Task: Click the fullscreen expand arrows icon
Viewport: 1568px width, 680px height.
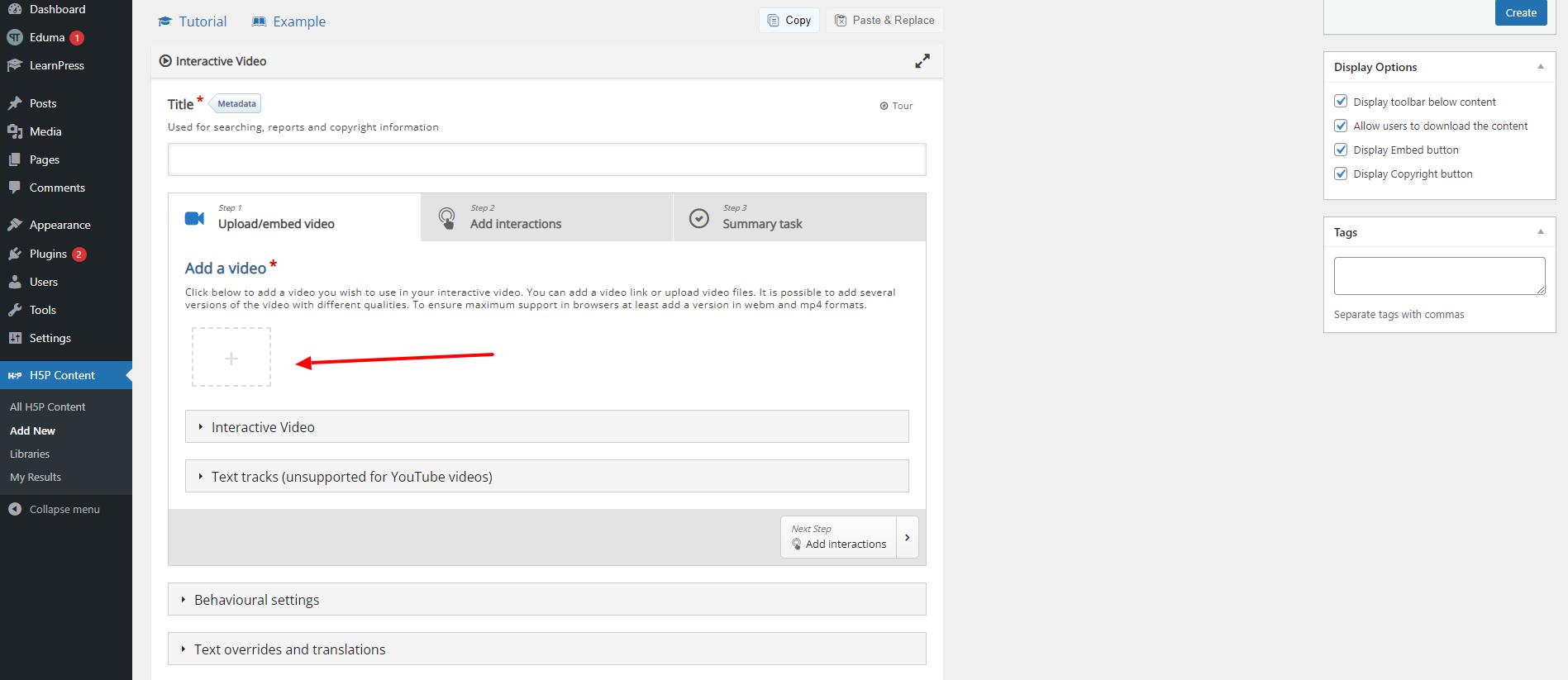Action: click(922, 61)
